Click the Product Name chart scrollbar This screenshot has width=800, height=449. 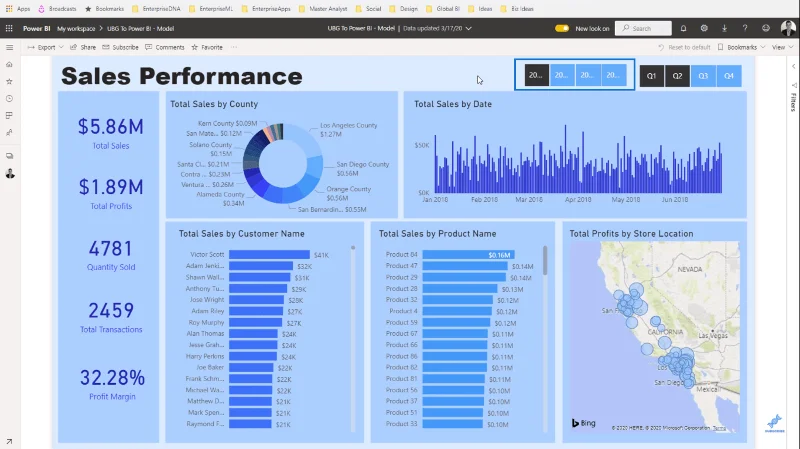pyautogui.click(x=545, y=261)
